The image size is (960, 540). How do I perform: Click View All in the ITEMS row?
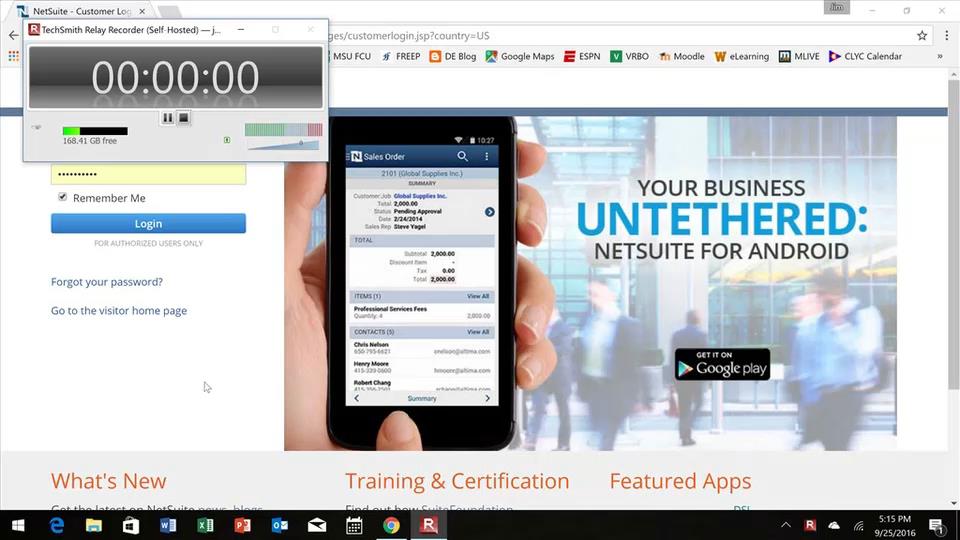coord(478,296)
